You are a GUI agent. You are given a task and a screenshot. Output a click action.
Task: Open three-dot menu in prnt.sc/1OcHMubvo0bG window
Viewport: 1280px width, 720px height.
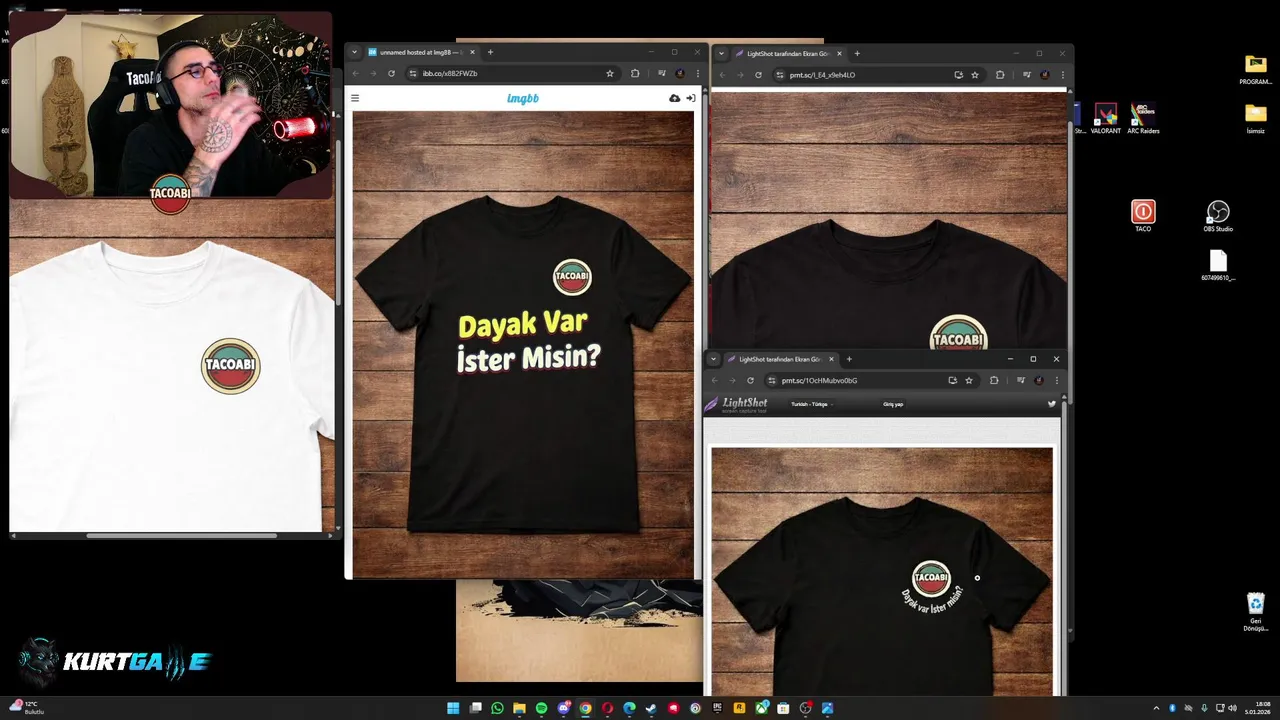pos(1056,380)
